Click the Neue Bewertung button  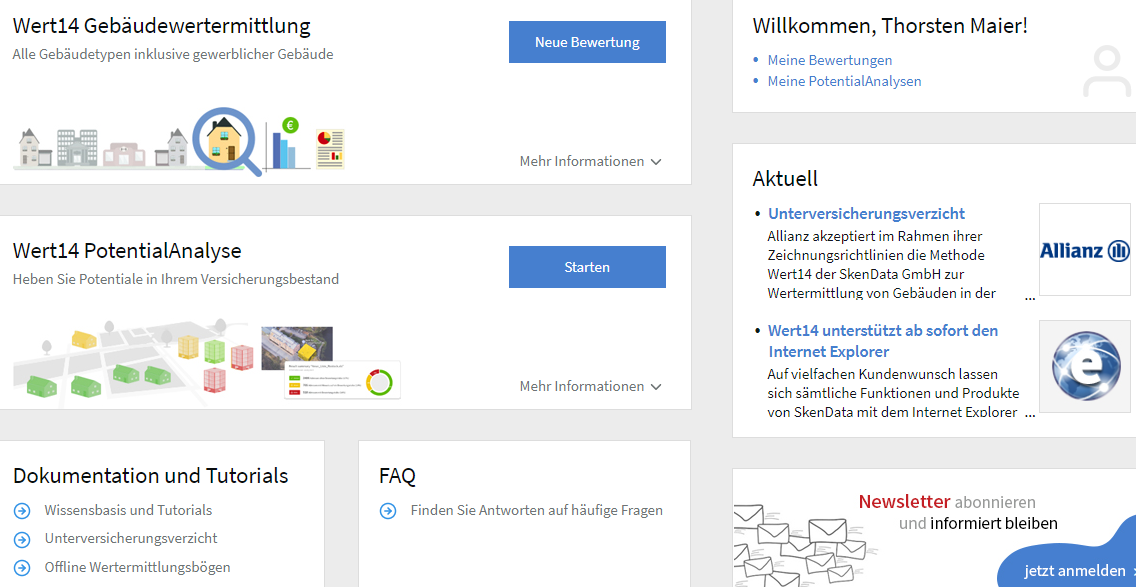tap(587, 42)
